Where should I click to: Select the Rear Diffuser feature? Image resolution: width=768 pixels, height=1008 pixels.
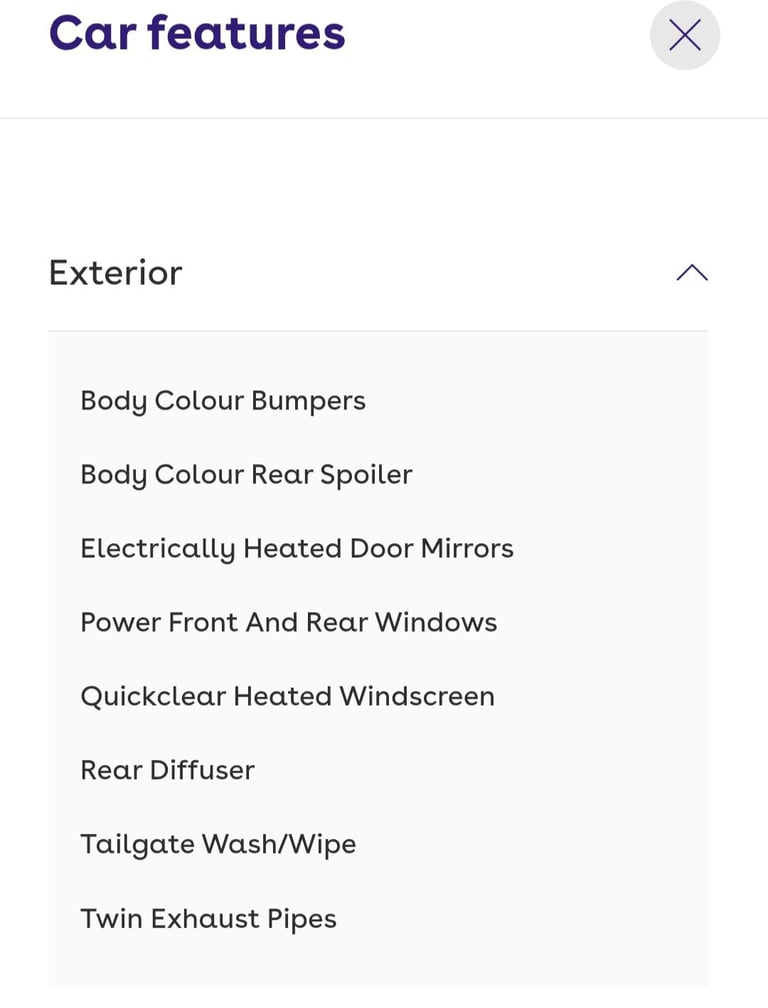point(167,771)
